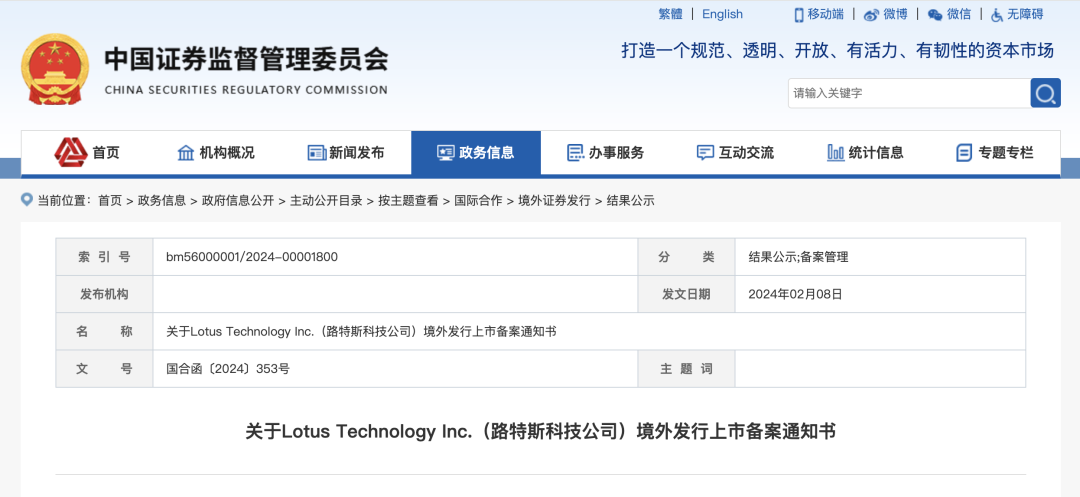Click the 文号 label cell
The image size is (1080, 497).
click(x=105, y=369)
